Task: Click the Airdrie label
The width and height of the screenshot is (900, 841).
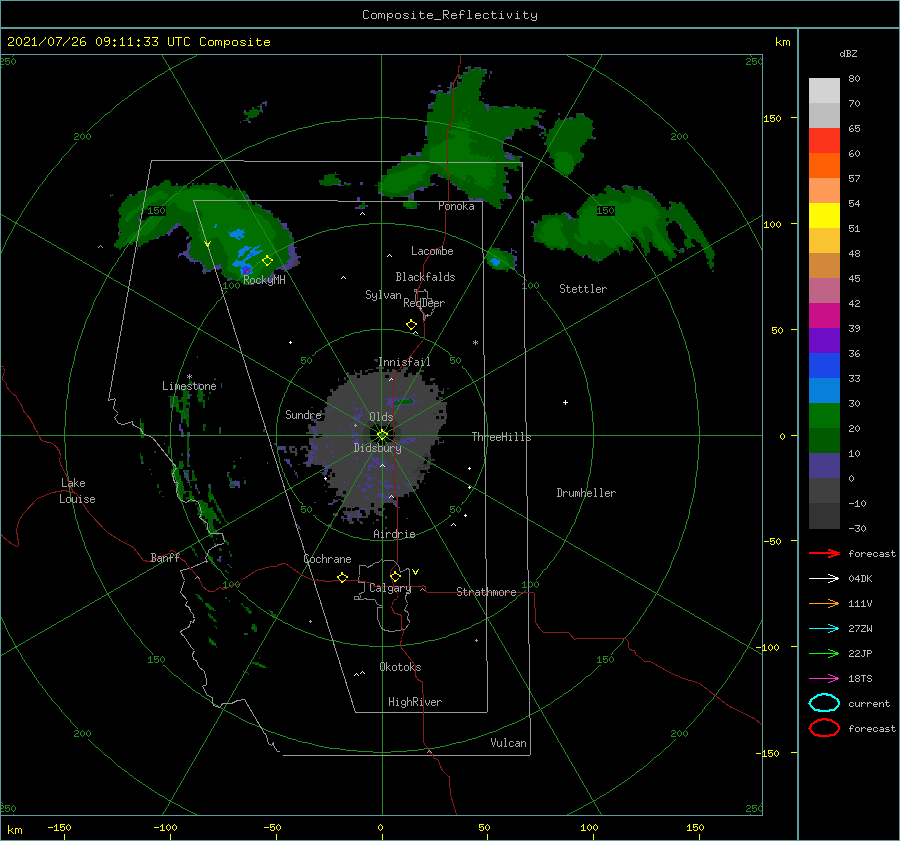Action: click(394, 534)
